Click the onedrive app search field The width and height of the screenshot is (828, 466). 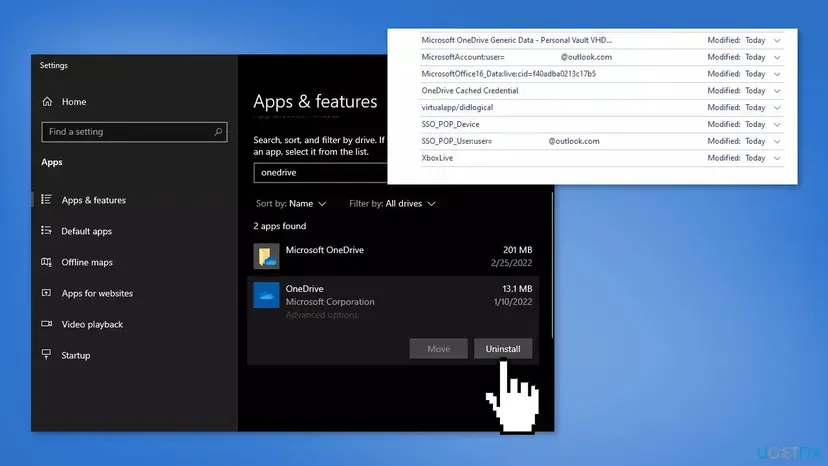pos(321,173)
